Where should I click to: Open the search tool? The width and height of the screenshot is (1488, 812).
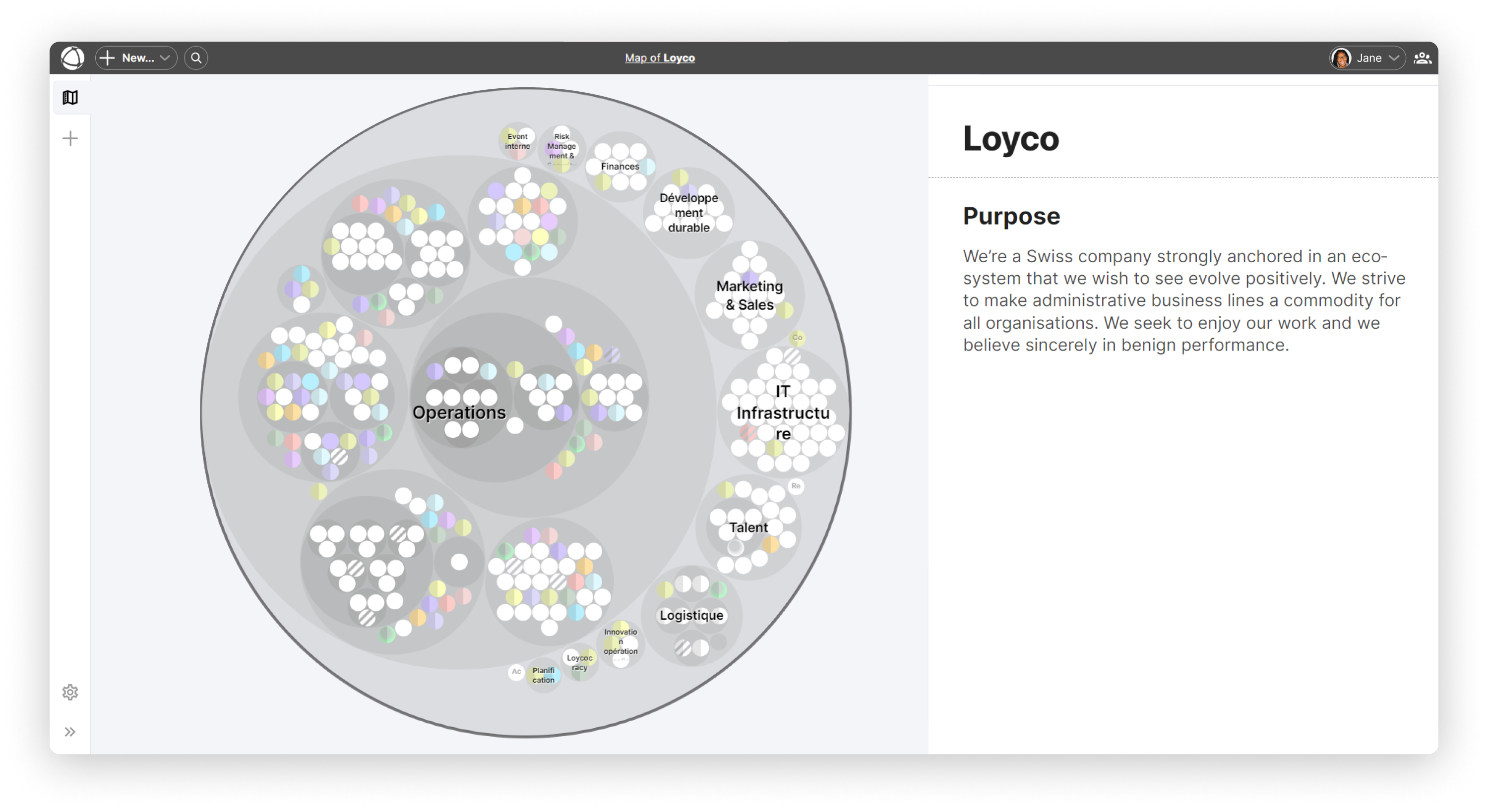(x=196, y=58)
